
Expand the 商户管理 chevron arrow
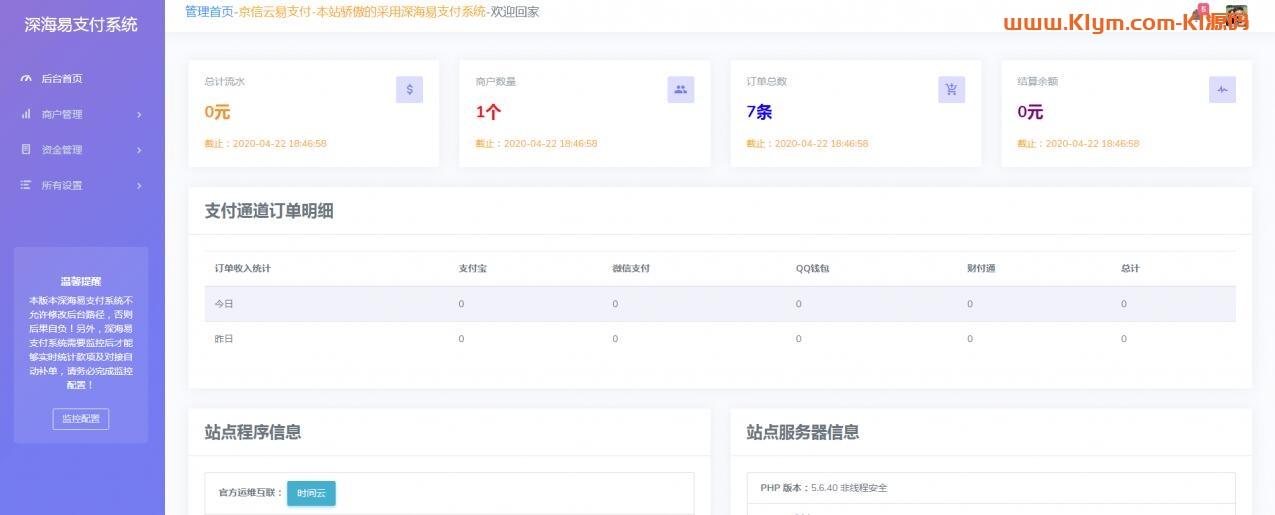[139, 115]
